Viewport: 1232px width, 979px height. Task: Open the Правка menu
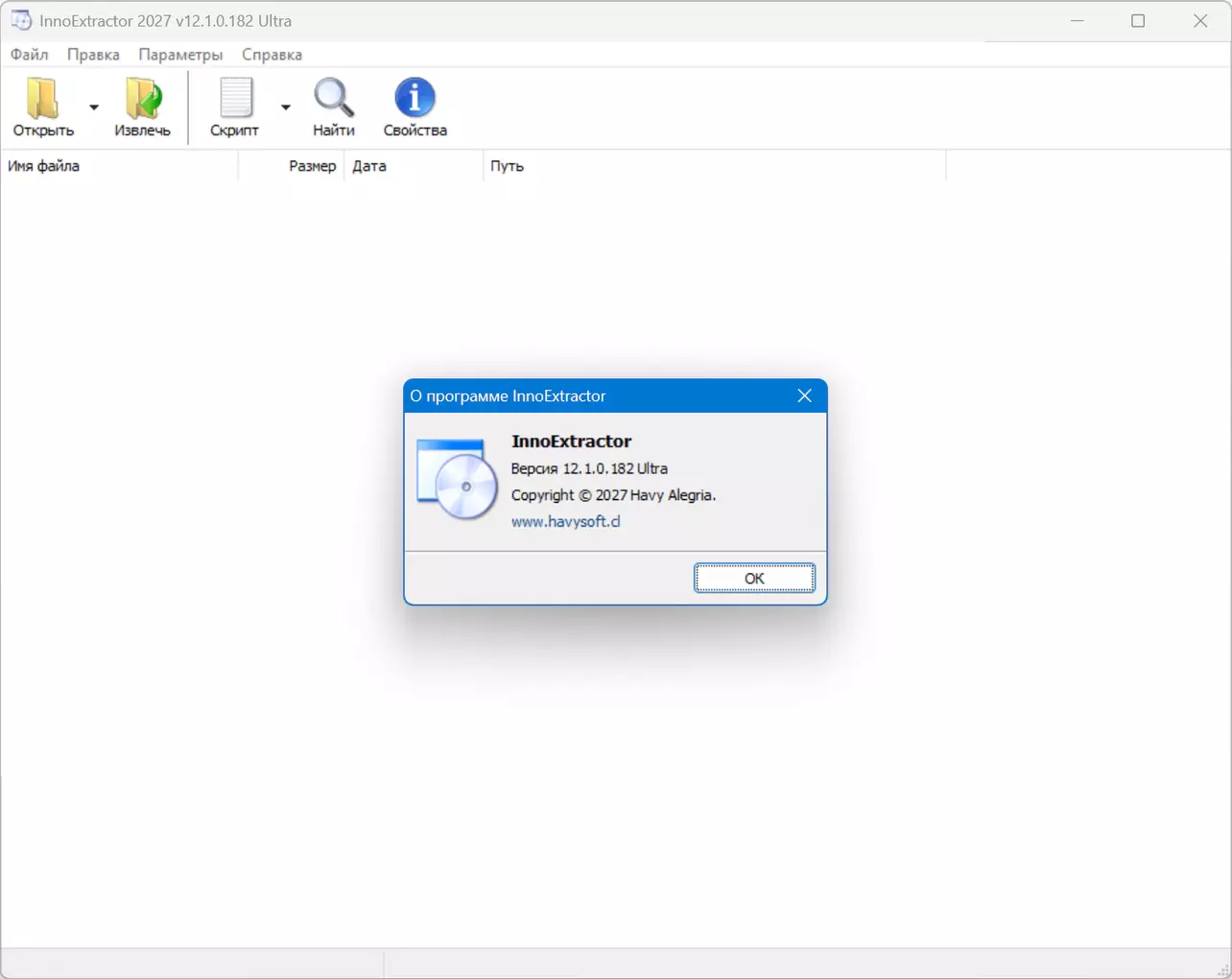93,55
